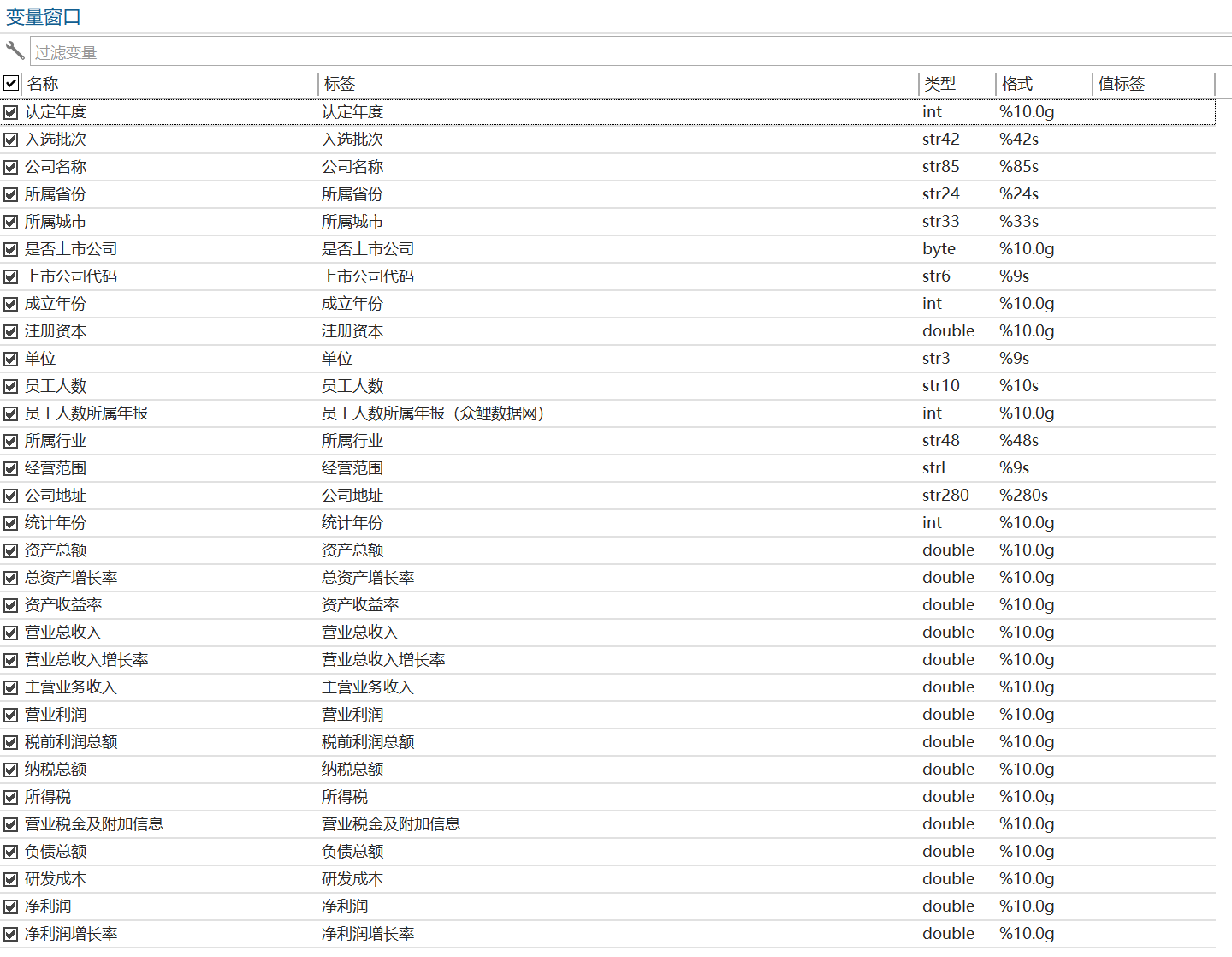Click the str280 type of 公司地址
Viewport: 1232px width, 957px height.
[945, 496]
